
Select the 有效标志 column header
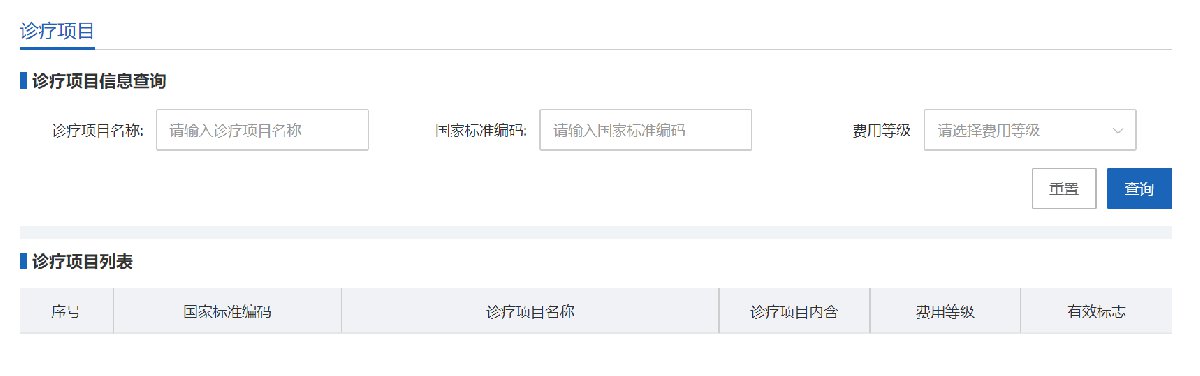tap(1096, 311)
